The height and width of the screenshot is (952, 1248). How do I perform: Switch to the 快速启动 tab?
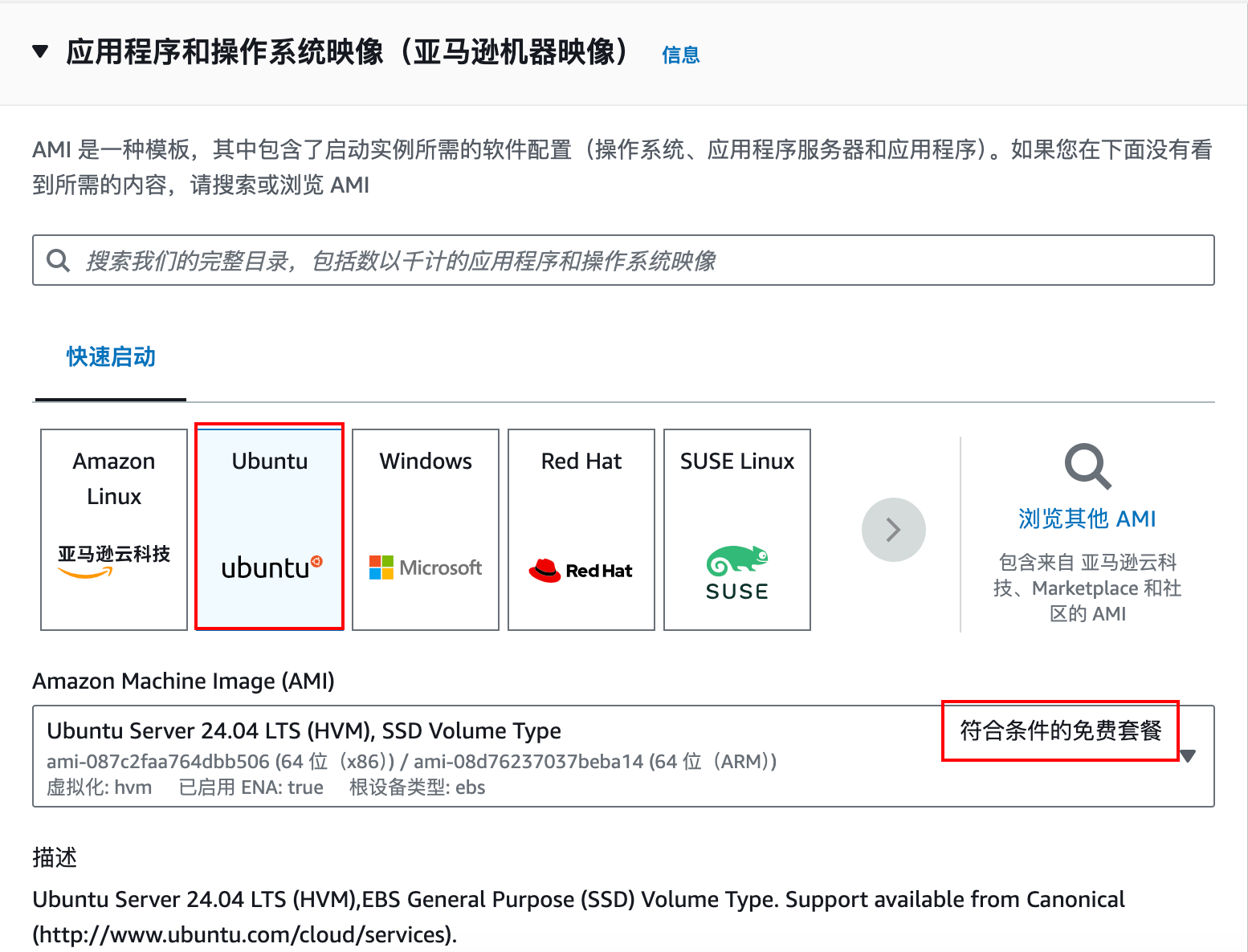pos(111,357)
